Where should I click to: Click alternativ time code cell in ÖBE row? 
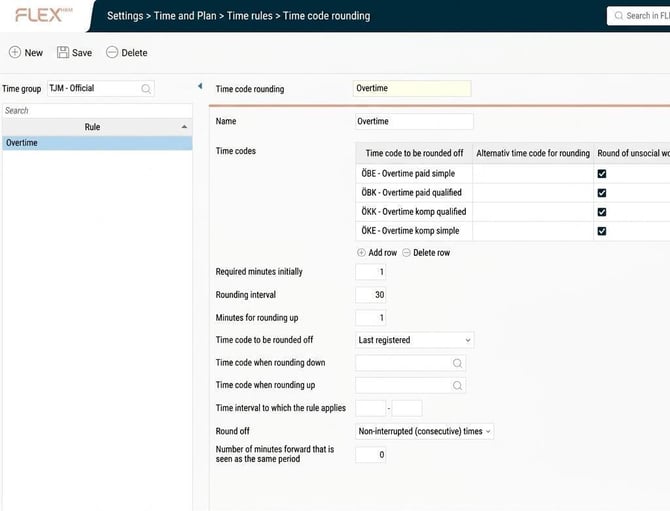pyautogui.click(x=533, y=173)
